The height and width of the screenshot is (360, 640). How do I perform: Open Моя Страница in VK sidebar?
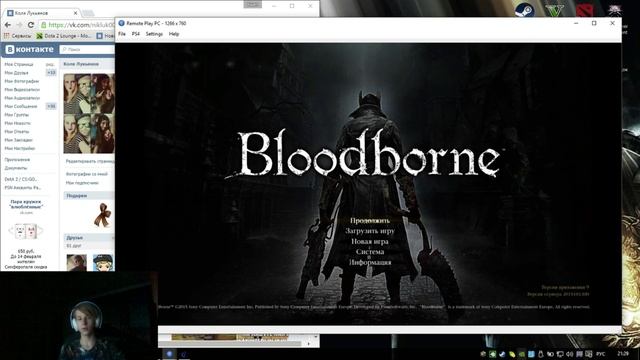click(x=19, y=64)
